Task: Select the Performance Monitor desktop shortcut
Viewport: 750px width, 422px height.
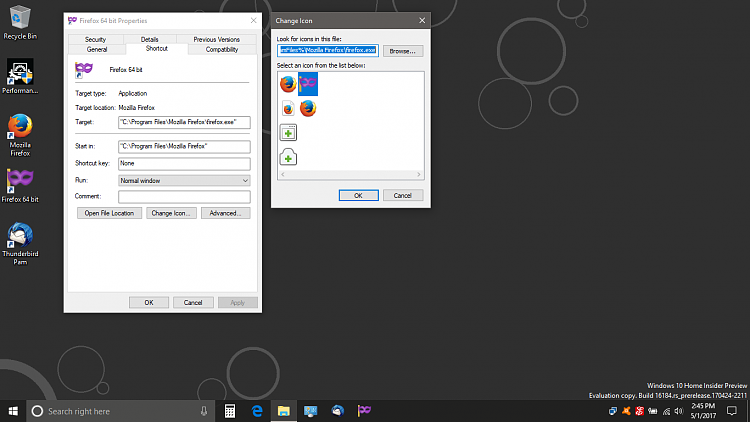Action: point(20,77)
